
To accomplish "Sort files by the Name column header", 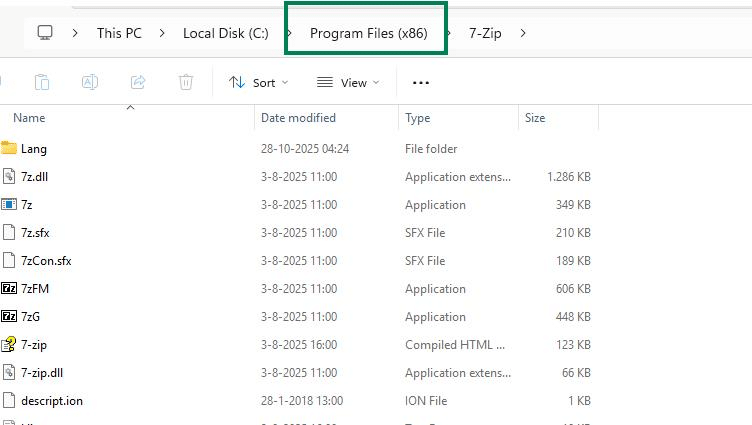I will tap(30, 118).
